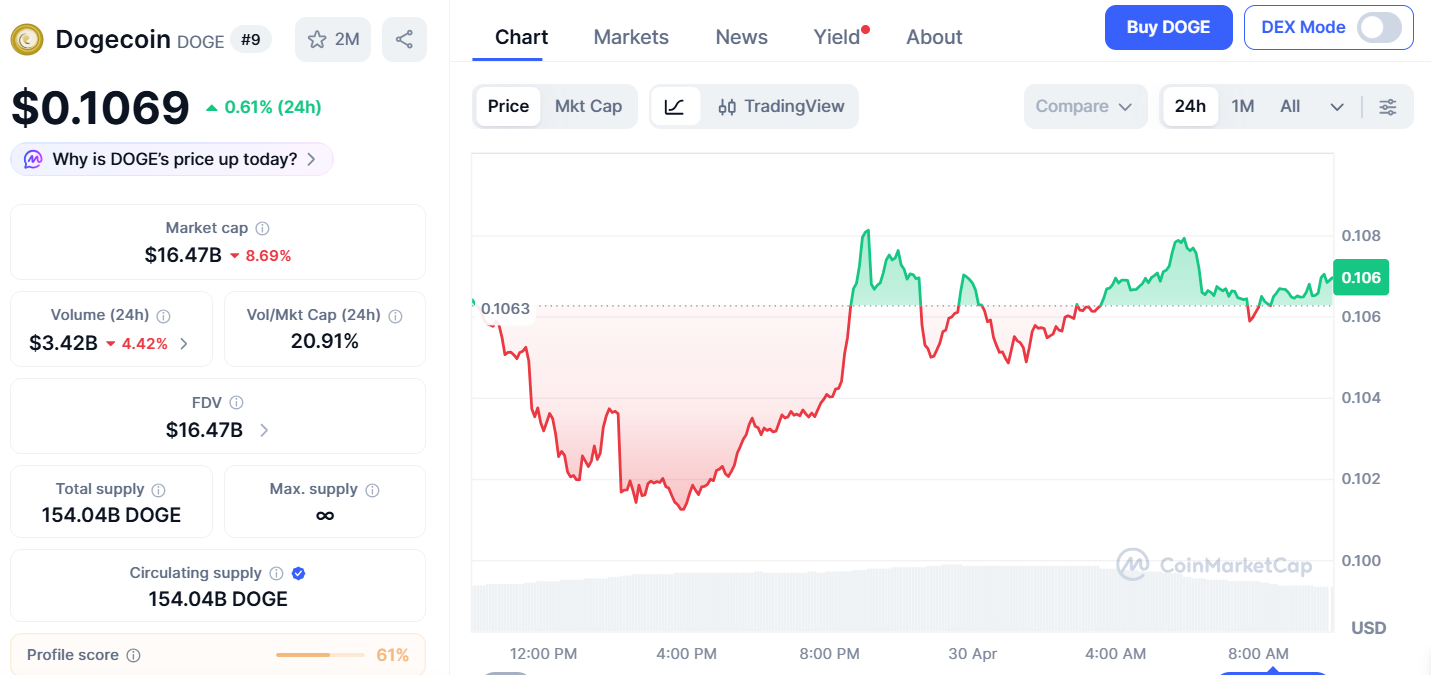Click the Dogecoin coin logo
1431x675 pixels.
coord(27,40)
